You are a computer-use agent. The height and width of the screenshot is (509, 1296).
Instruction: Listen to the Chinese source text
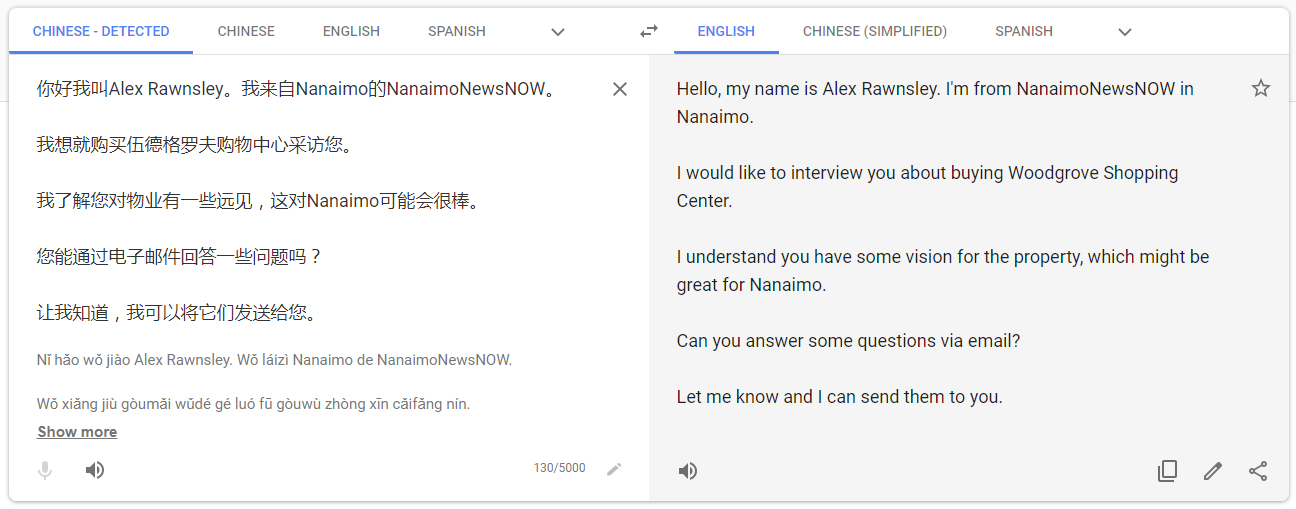[95, 470]
